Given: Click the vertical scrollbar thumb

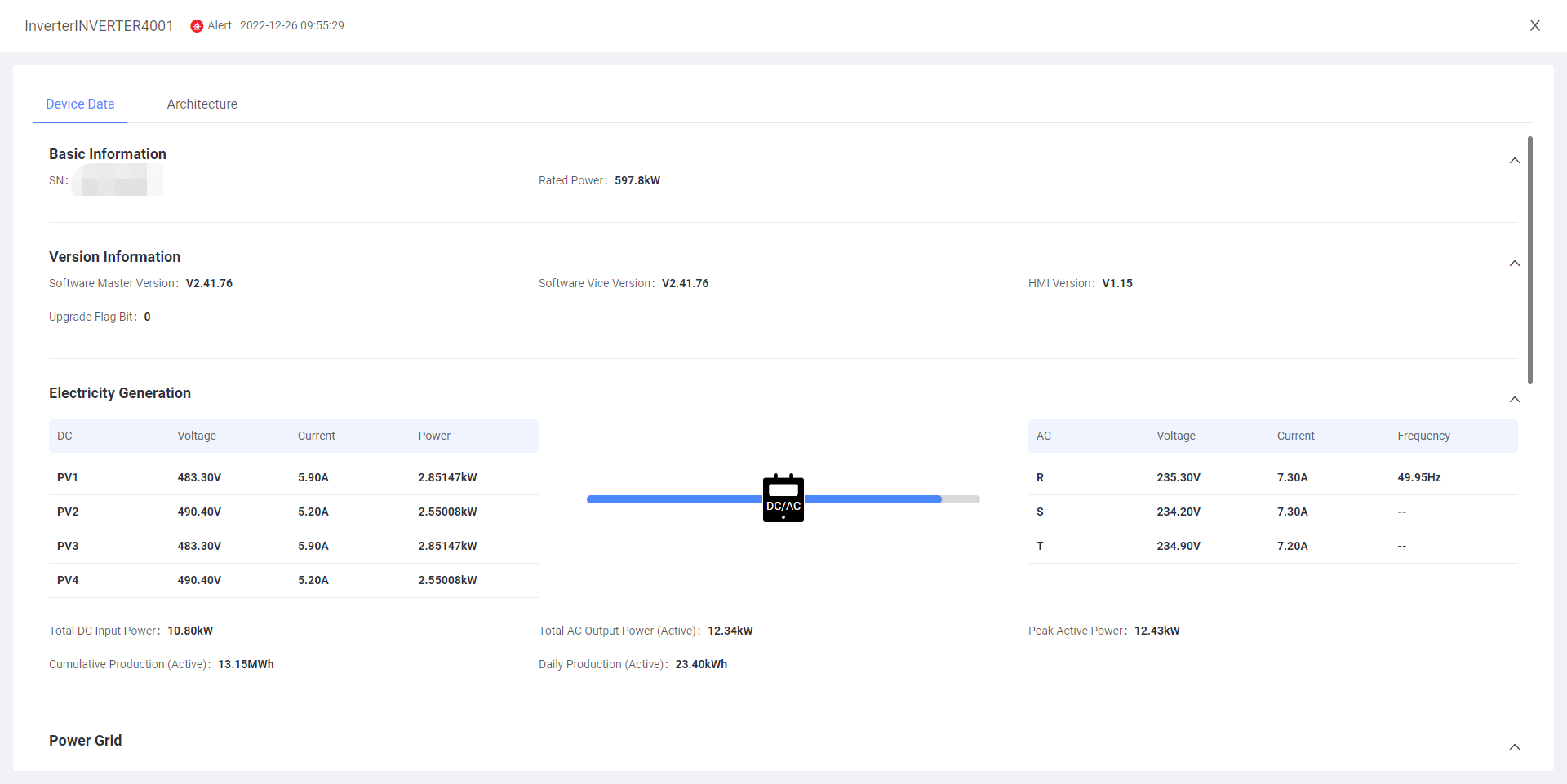Looking at the screenshot, I should point(1529,259).
